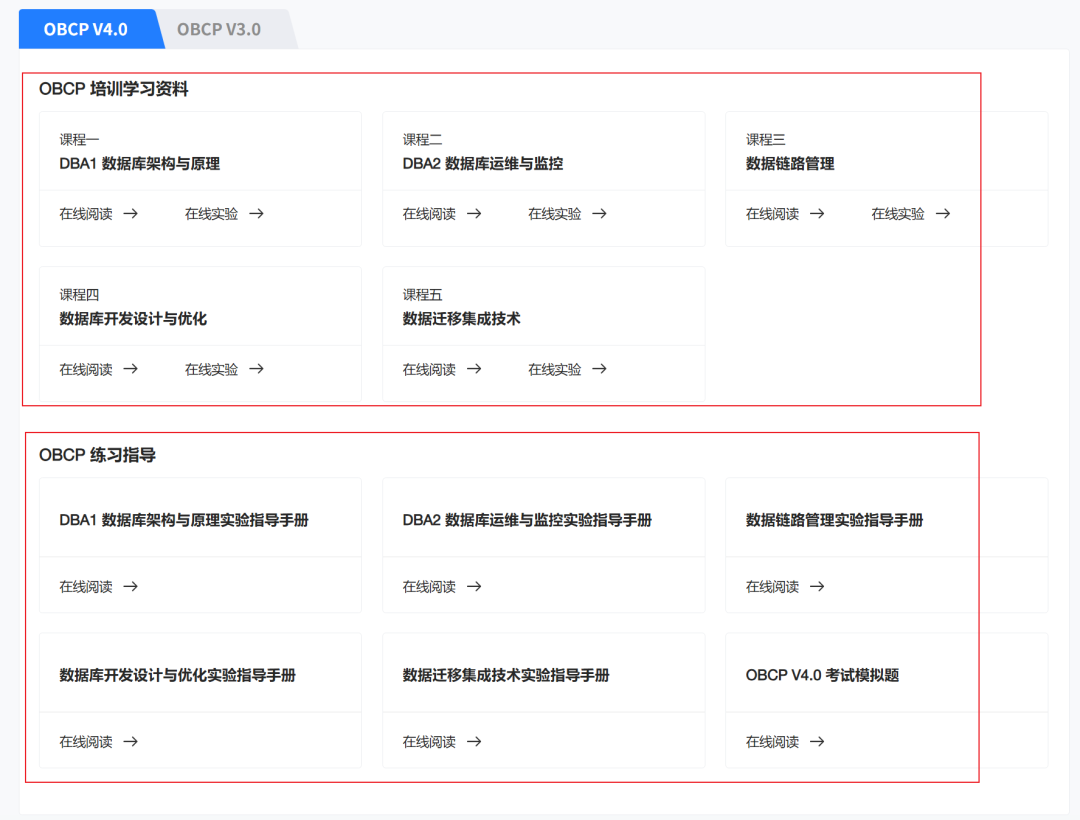Viewport: 1080px width, 820px height.
Task: Click the 数据链路管理实验指导手册 title
Action: click(x=834, y=521)
